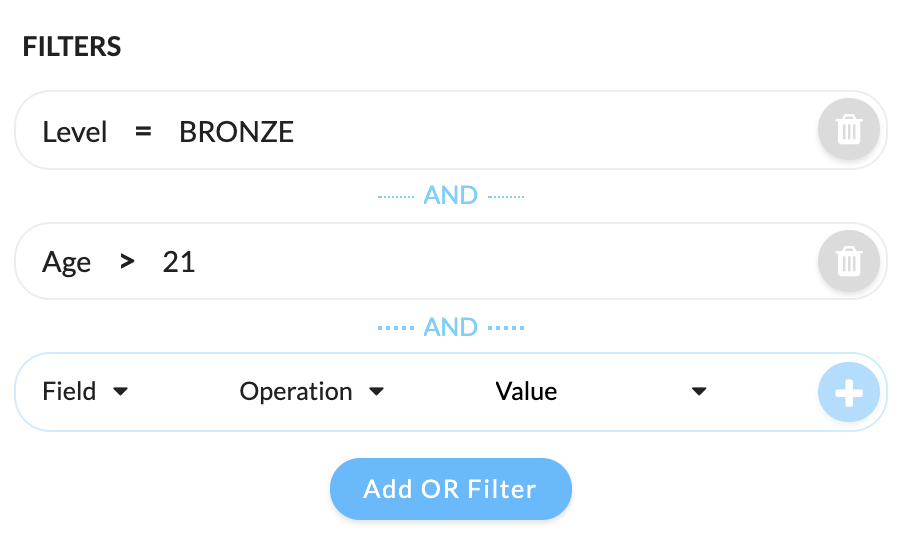900x536 pixels.
Task: Expand the Operation dropdown
Action: click(312, 391)
